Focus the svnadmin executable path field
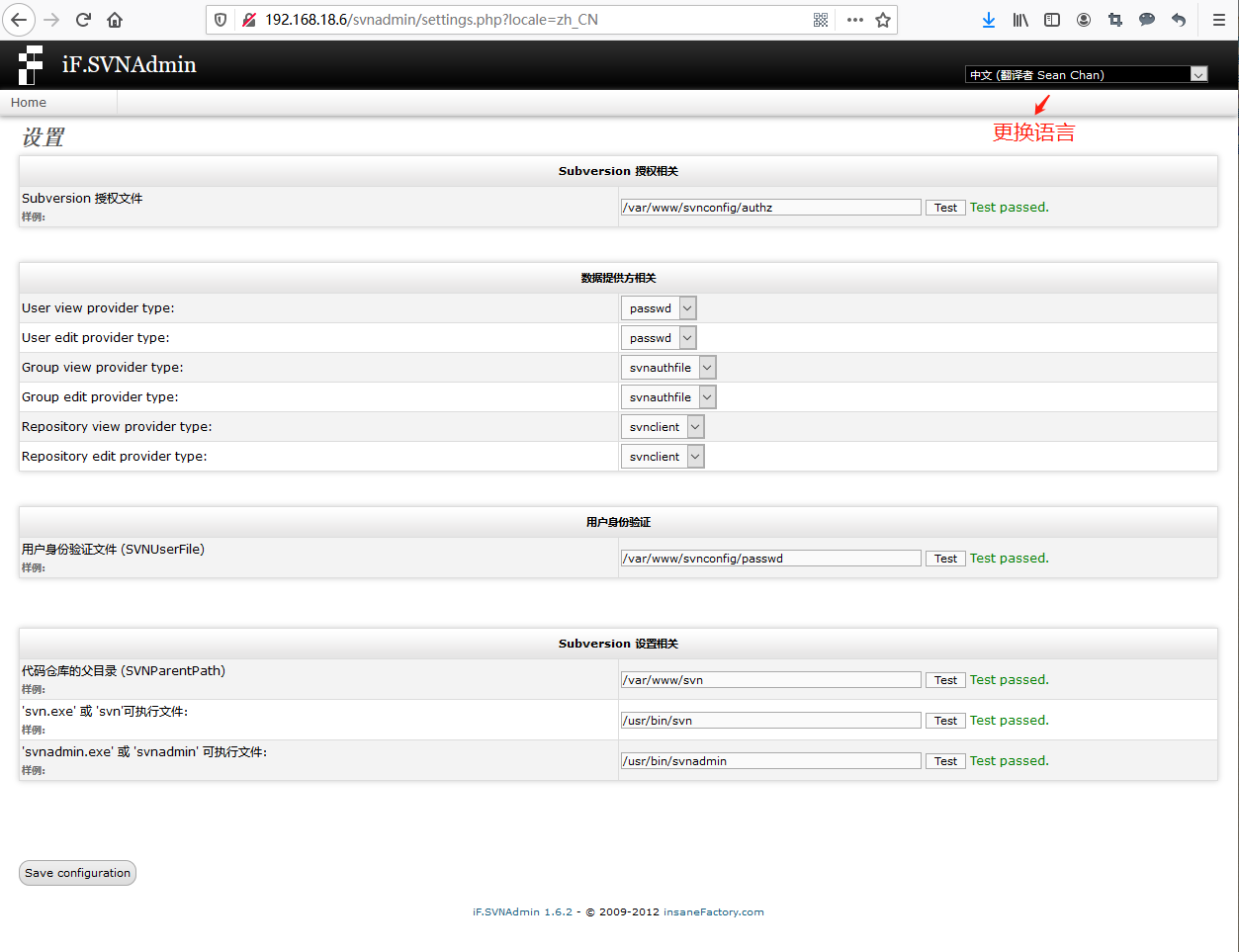 (770, 761)
